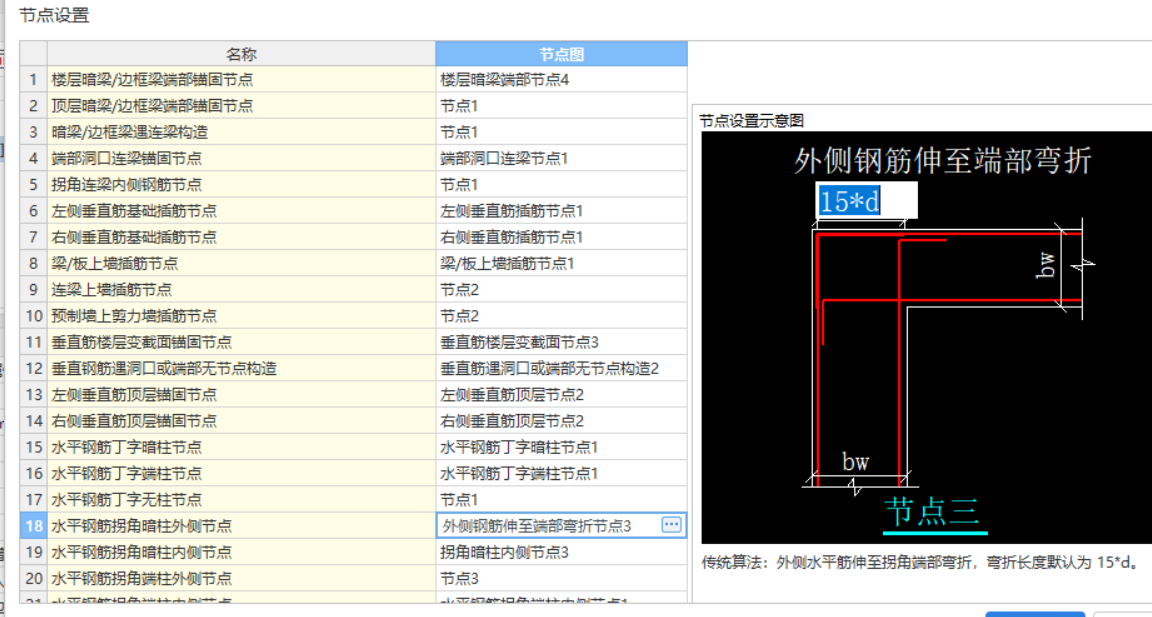This screenshot has width=1152, height=617.
Task: Select row 端部洞口连梁锚固节点
Action: pos(242,158)
